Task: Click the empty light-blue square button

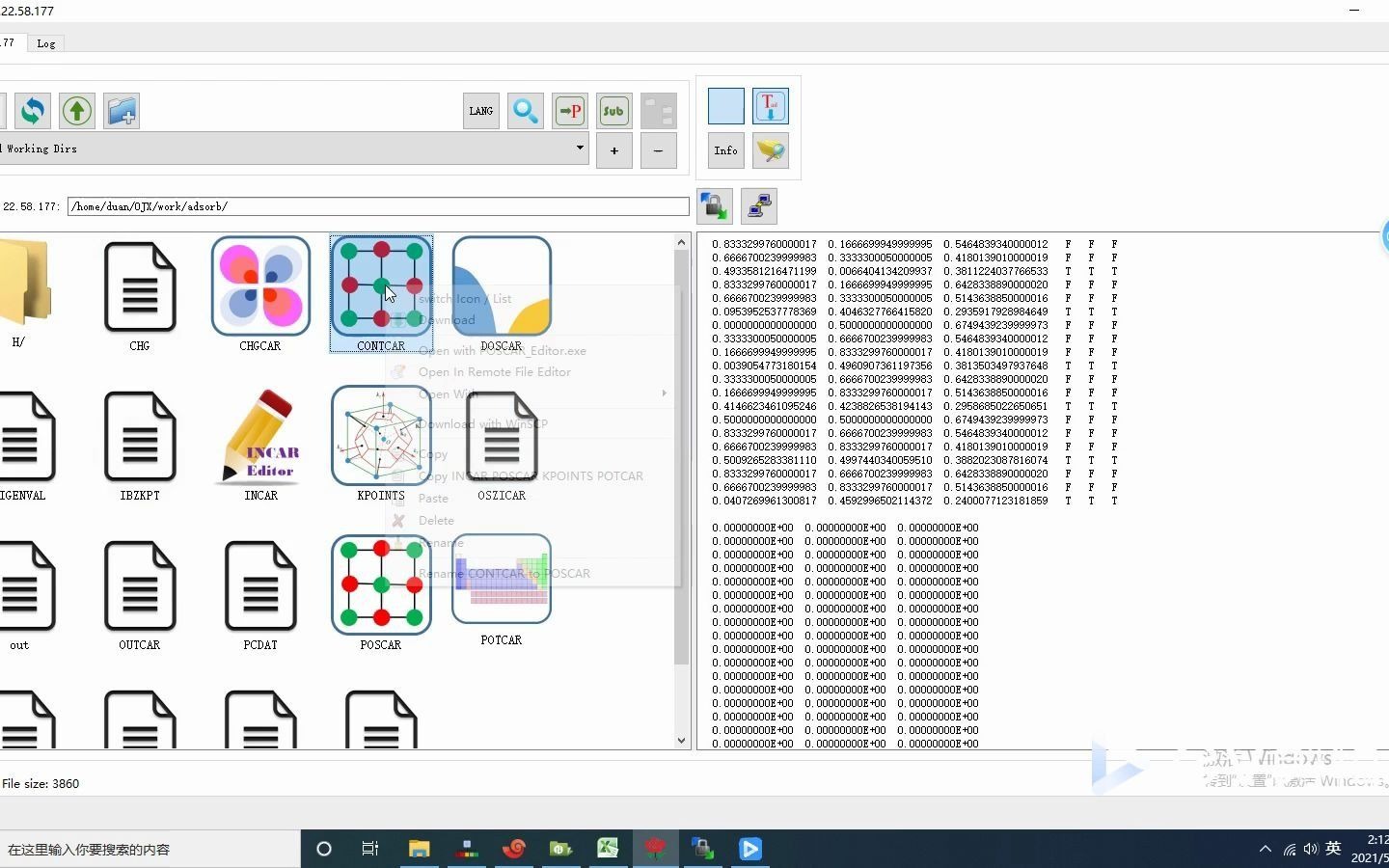Action: (726, 106)
